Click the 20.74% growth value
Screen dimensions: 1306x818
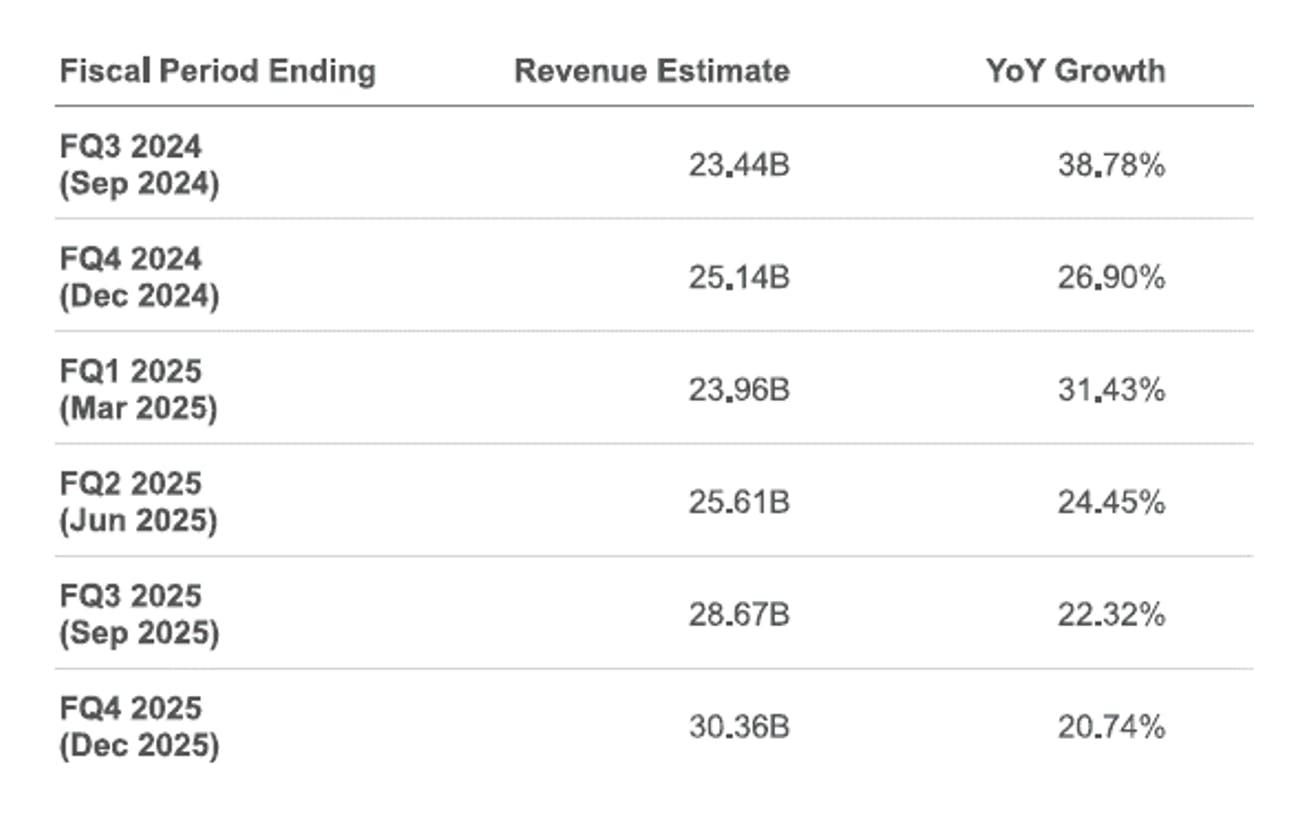[1111, 727]
